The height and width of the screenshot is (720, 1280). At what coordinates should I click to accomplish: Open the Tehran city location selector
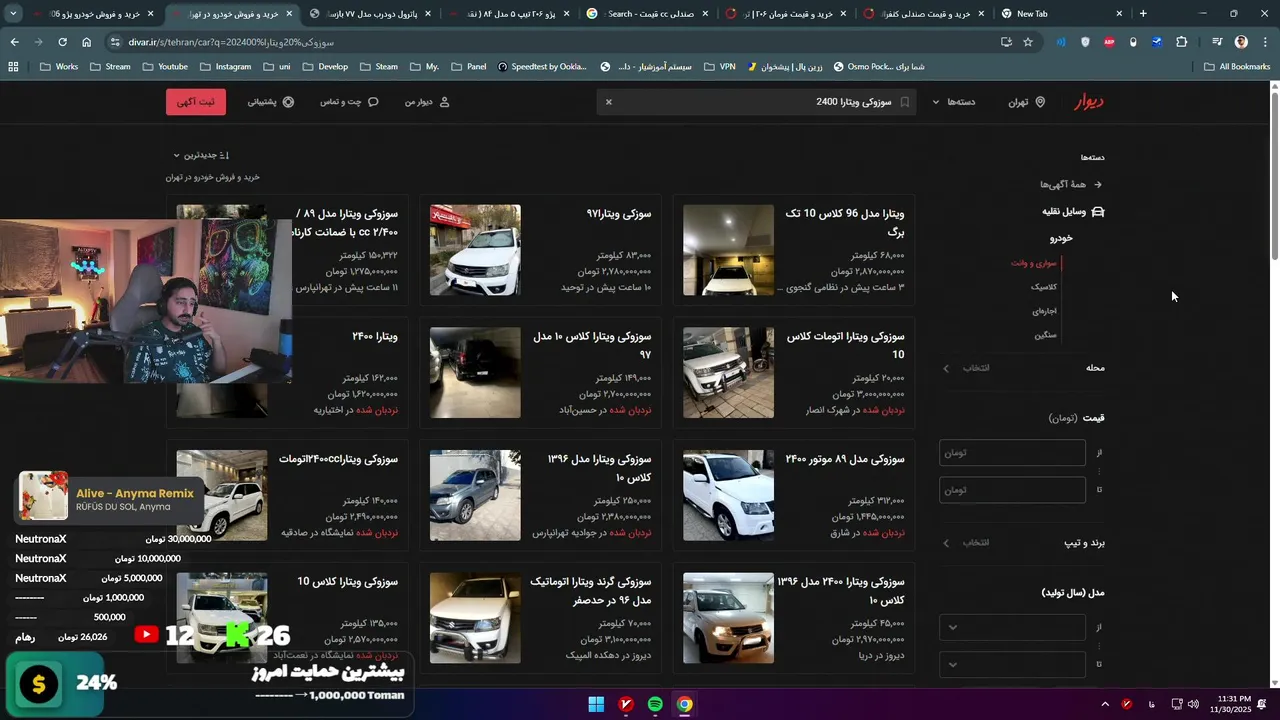coord(1026,102)
